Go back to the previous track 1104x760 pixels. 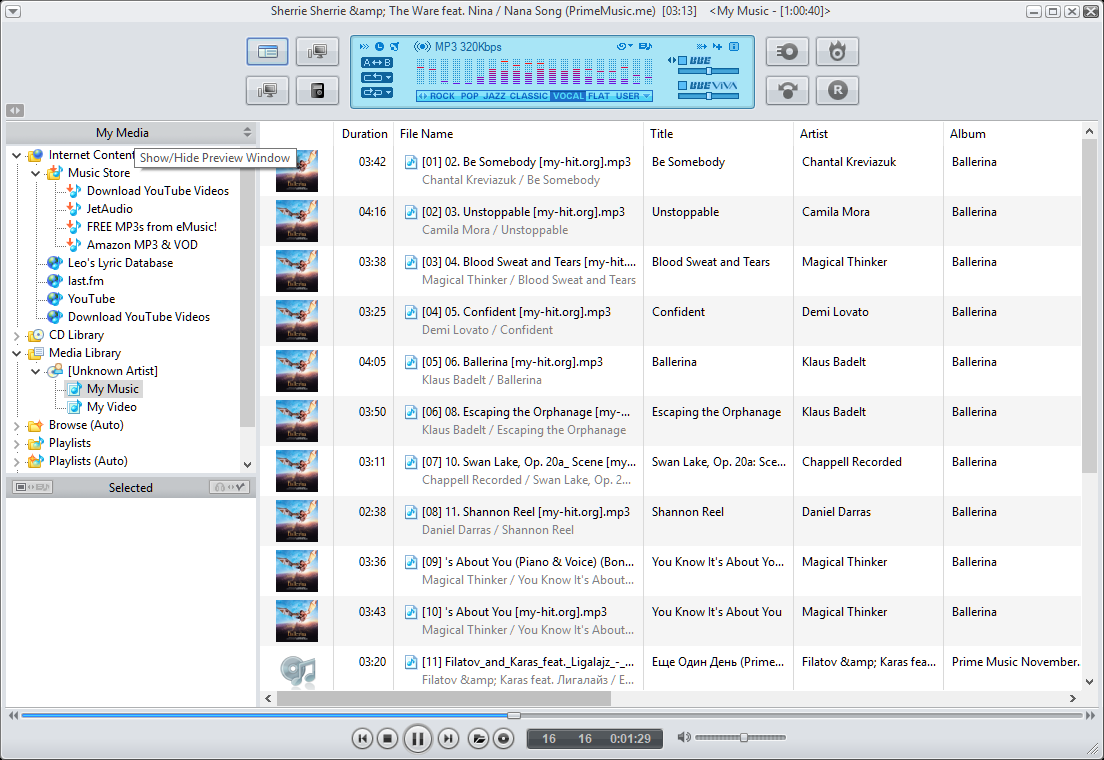[x=362, y=739]
